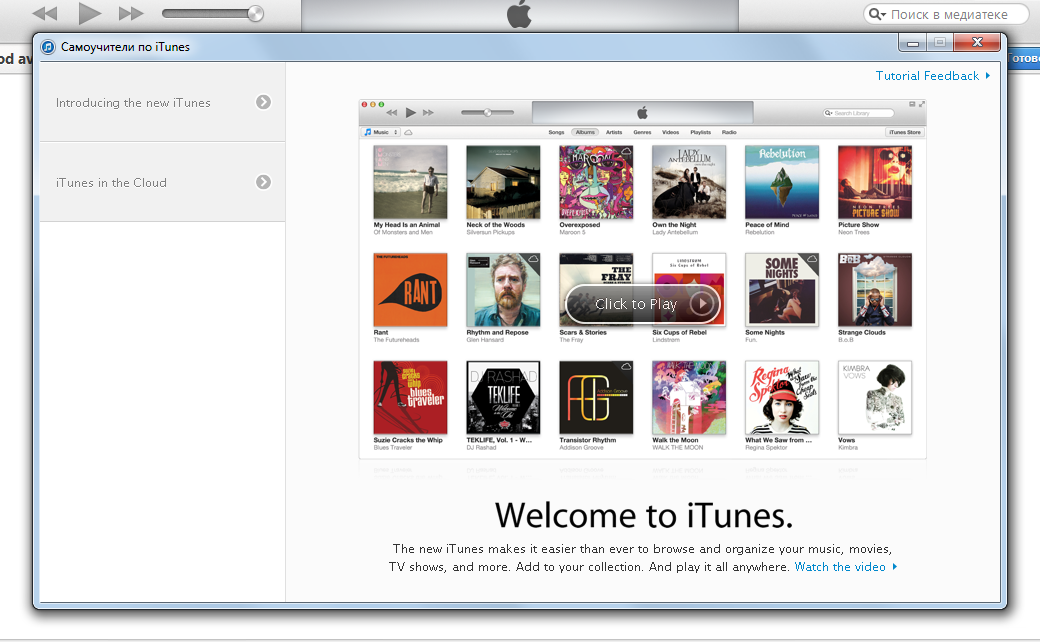Select Introducing the new iTunes tutorial
The width and height of the screenshot is (1040, 642).
click(133, 103)
